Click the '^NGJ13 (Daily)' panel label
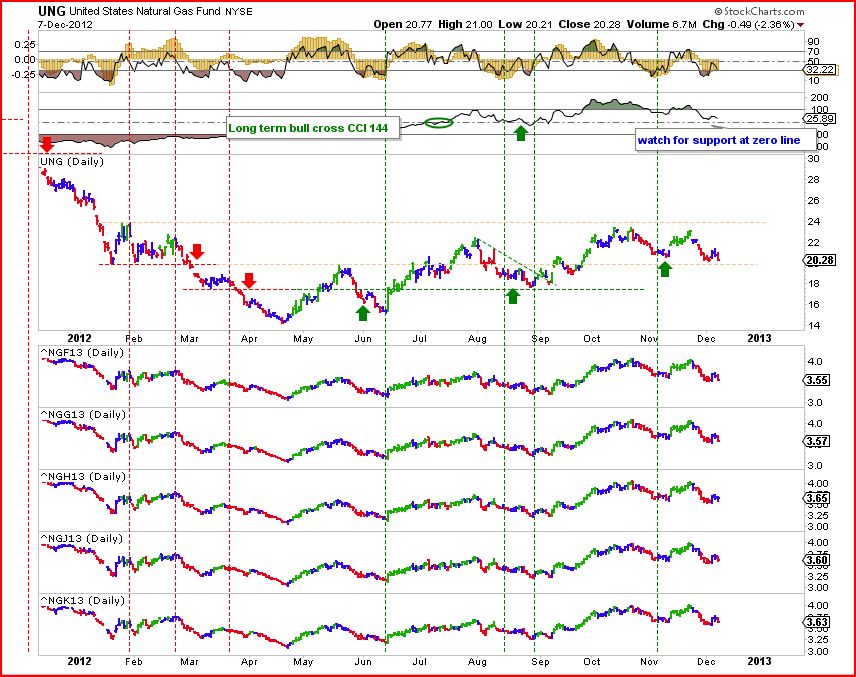 [83, 539]
